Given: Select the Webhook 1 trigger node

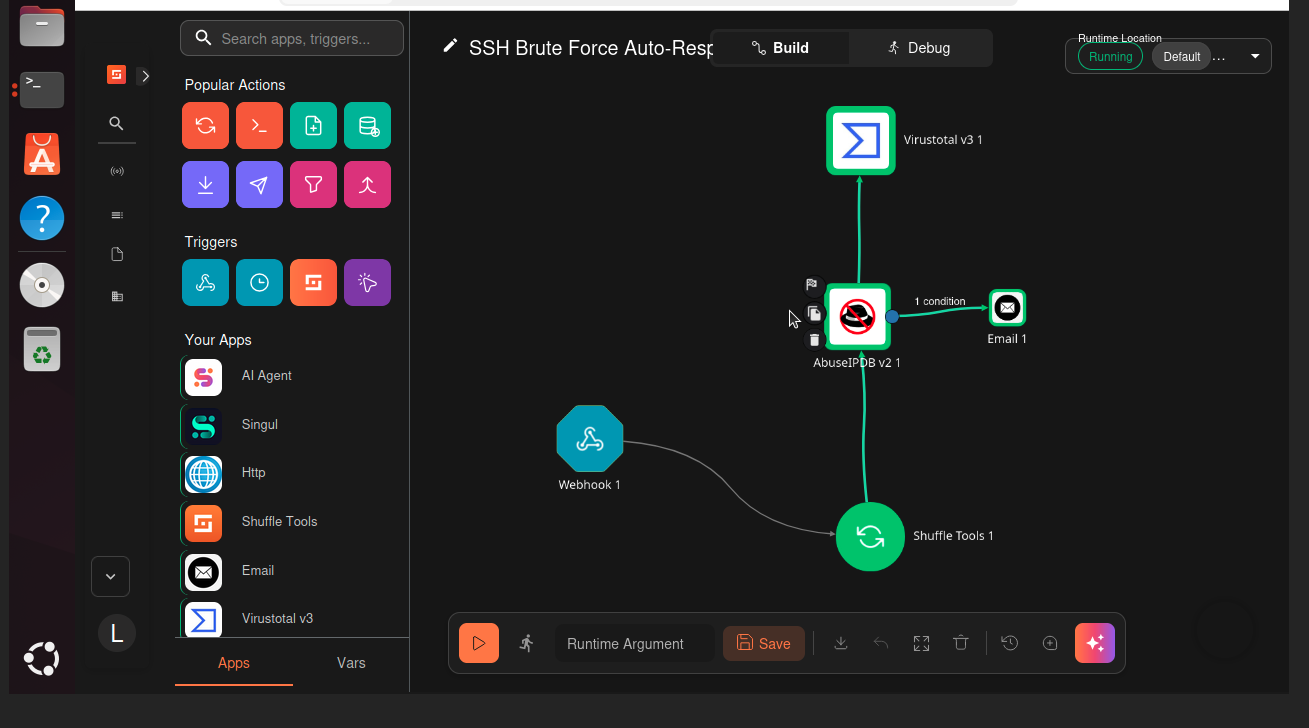Looking at the screenshot, I should pyautogui.click(x=590, y=438).
